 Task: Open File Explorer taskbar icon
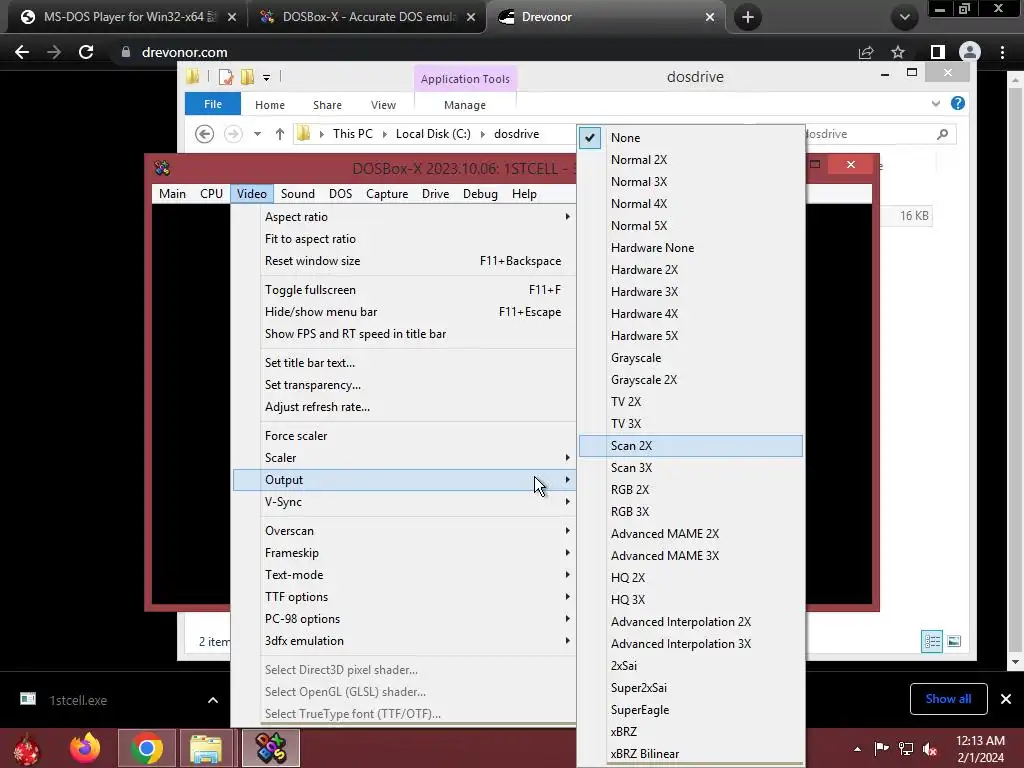tap(206, 748)
